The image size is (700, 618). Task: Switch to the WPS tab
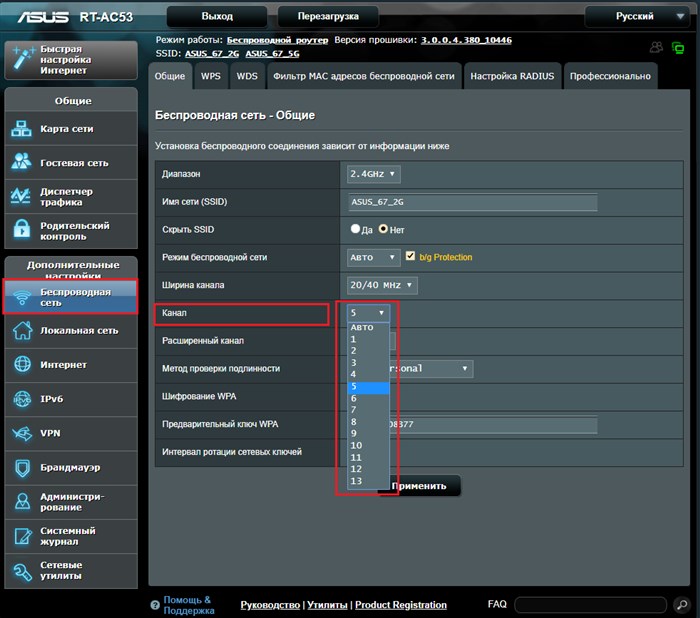coord(211,76)
